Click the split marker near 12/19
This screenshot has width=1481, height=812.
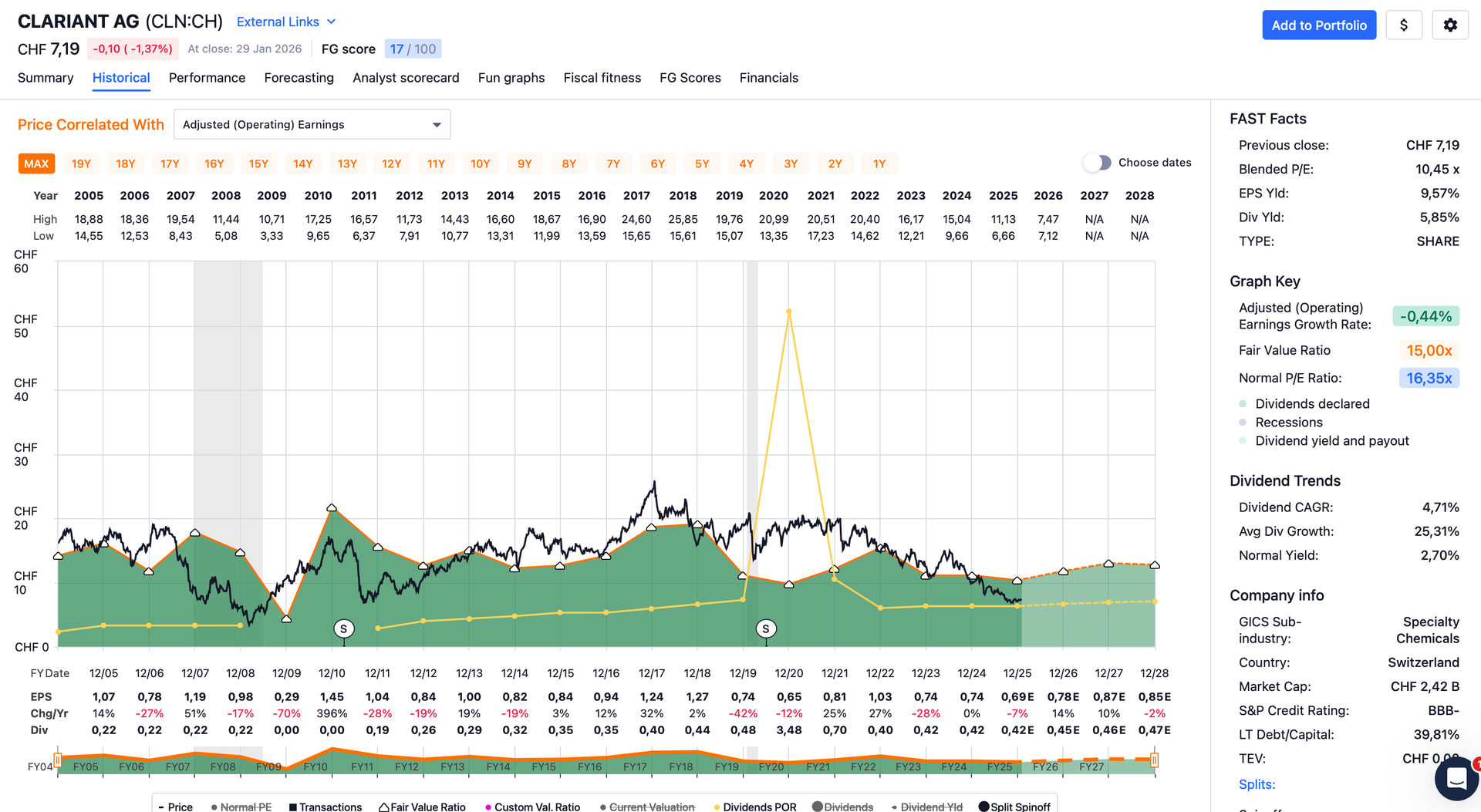tap(765, 629)
